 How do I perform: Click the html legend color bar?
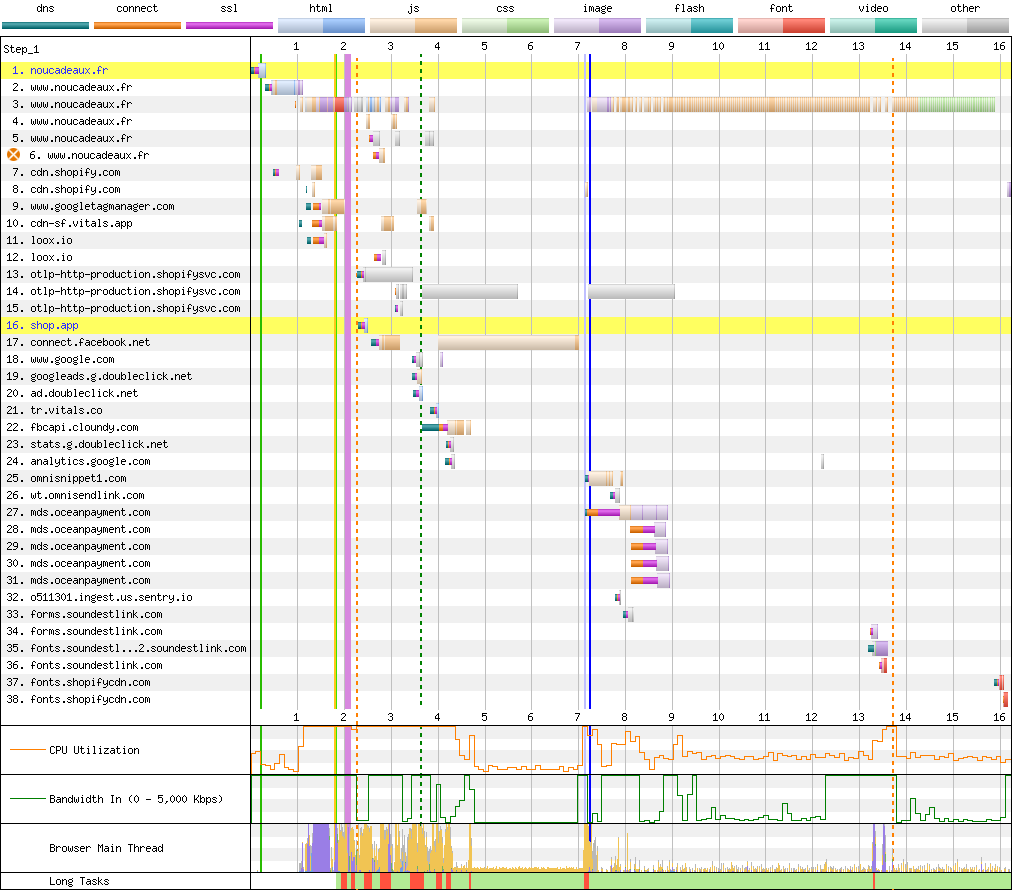point(321,26)
